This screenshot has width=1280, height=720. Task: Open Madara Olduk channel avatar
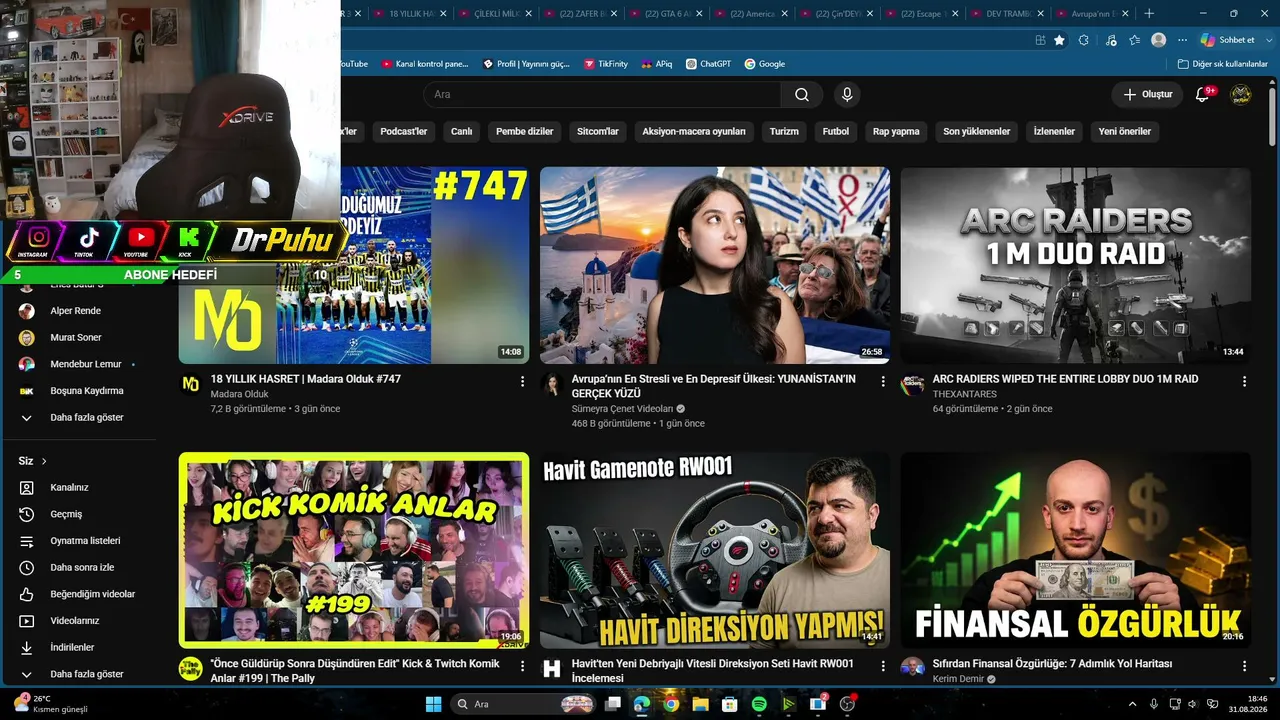click(x=190, y=385)
